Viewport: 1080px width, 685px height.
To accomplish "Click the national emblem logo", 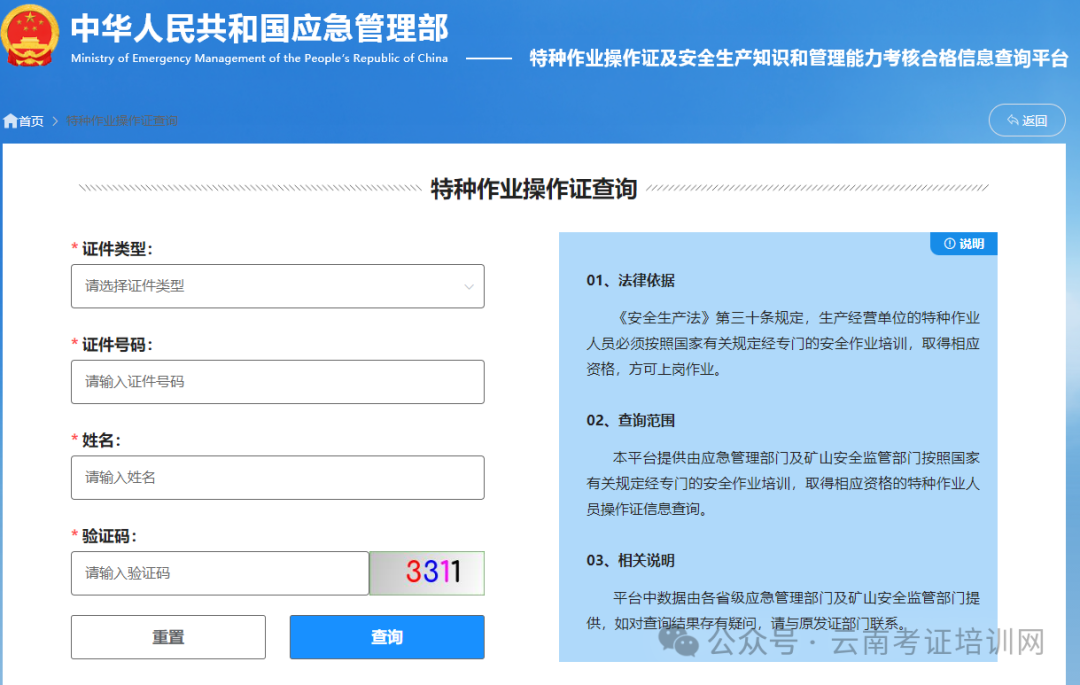I will coord(30,34).
